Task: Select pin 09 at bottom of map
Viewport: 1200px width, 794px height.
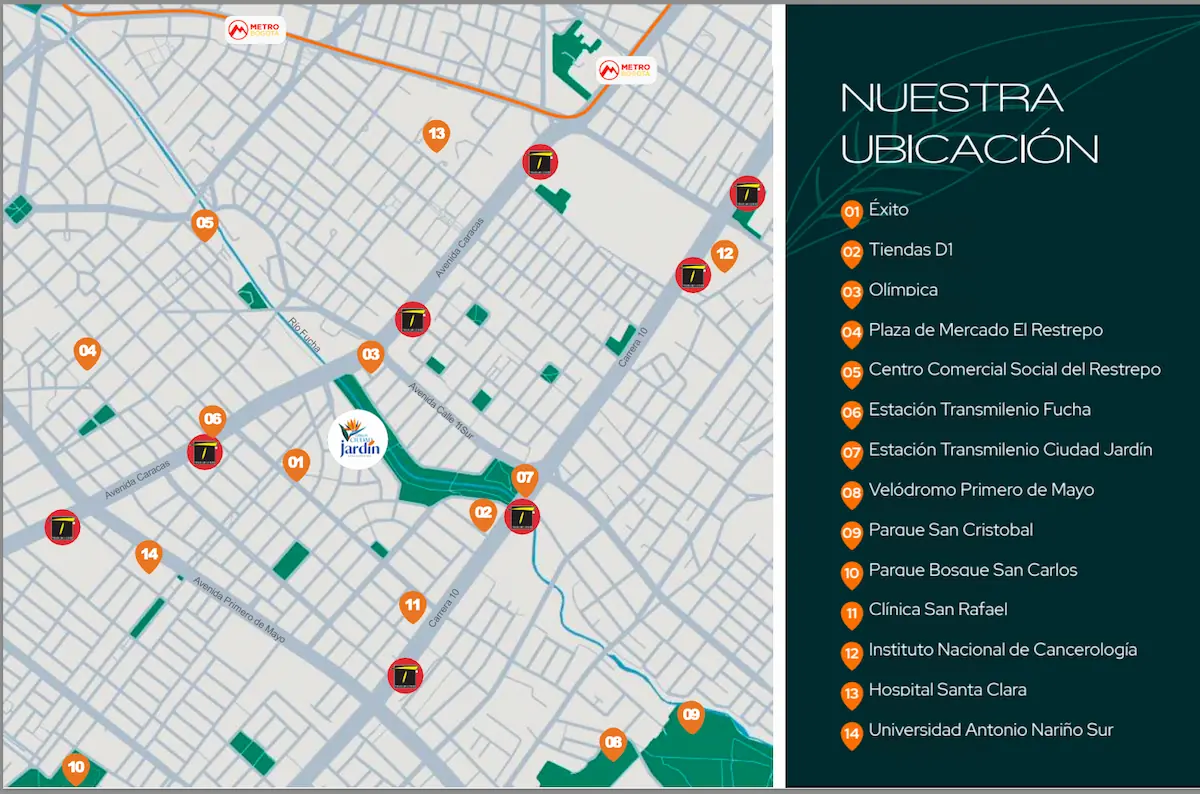Action: pyautogui.click(x=690, y=715)
